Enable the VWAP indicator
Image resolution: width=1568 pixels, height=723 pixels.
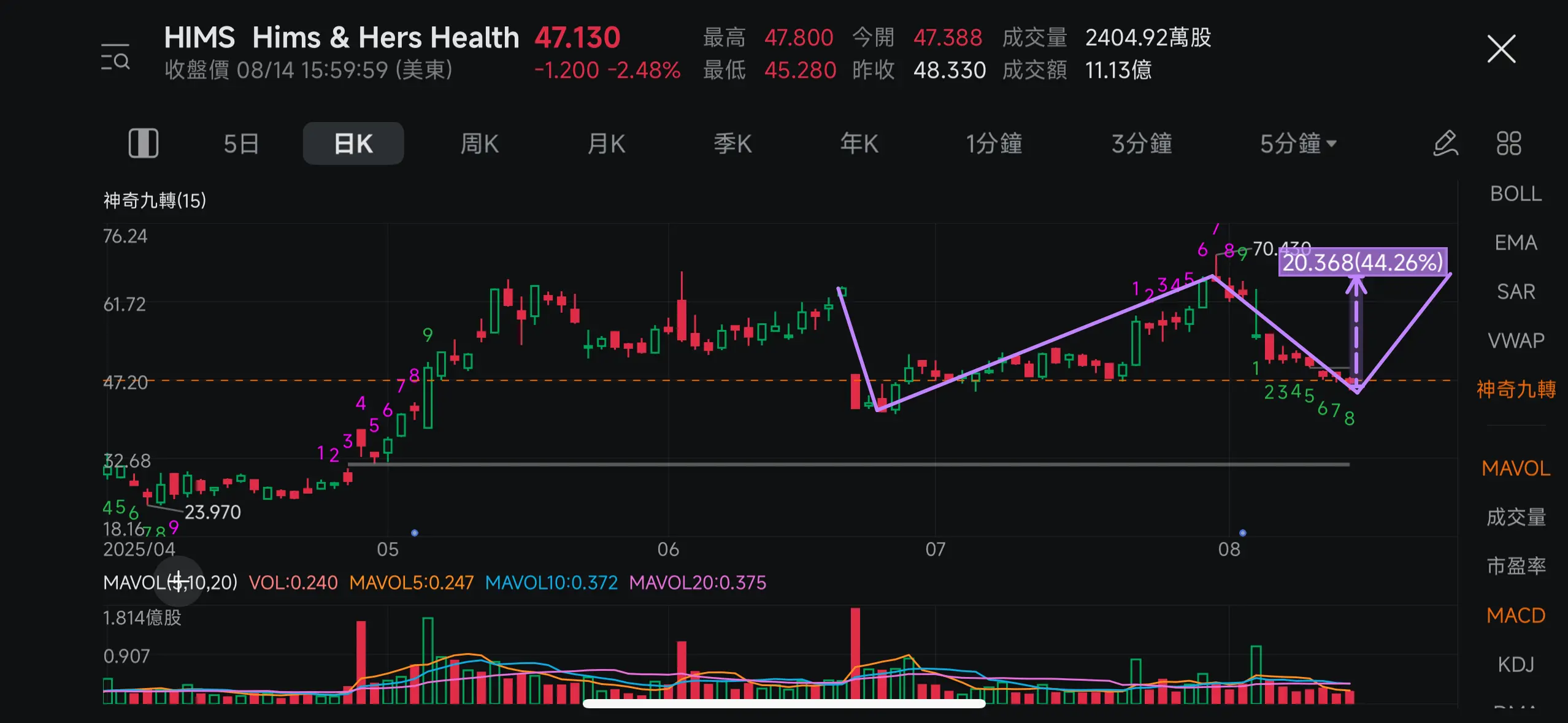[x=1516, y=340]
